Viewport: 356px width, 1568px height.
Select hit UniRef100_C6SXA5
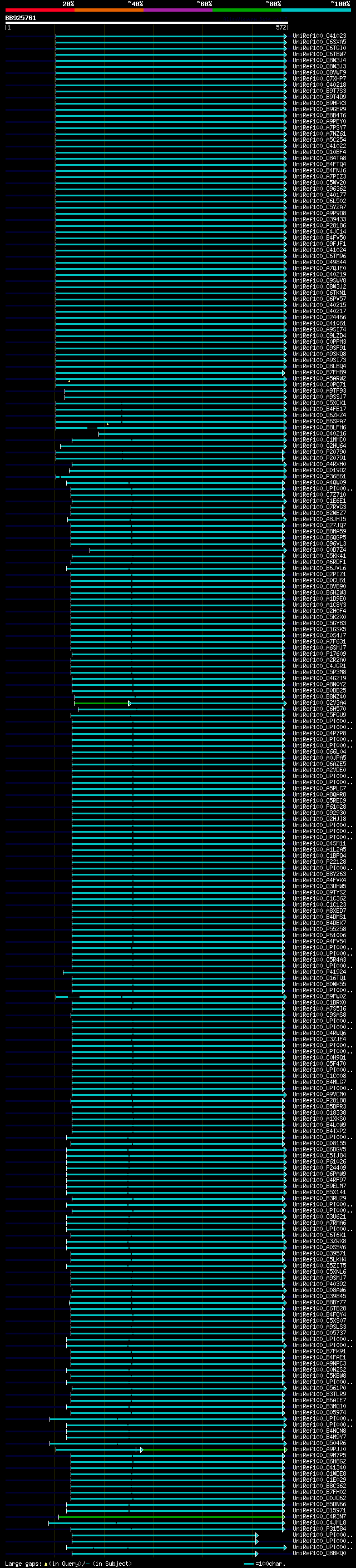tap(319, 42)
